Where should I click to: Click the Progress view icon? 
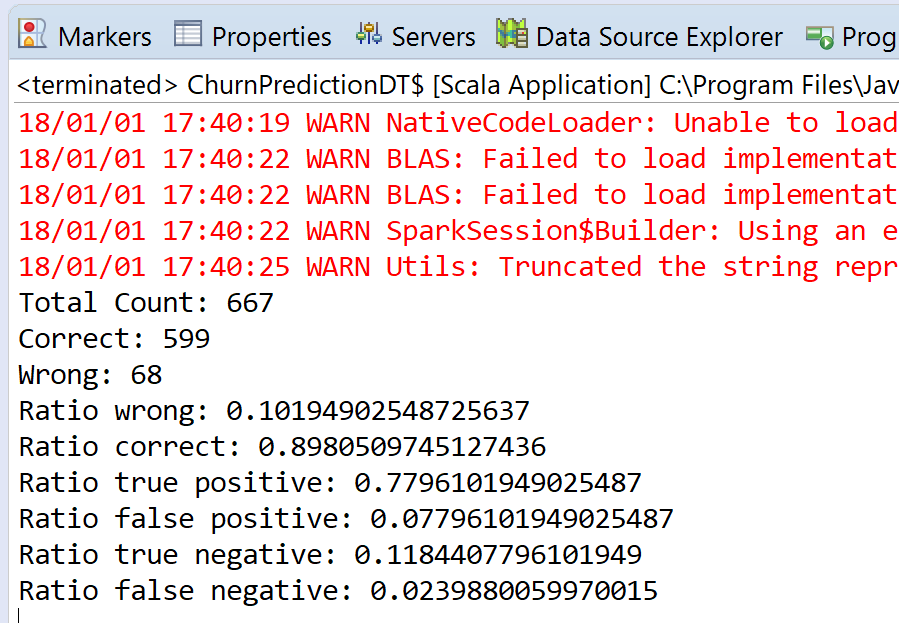click(x=820, y=36)
